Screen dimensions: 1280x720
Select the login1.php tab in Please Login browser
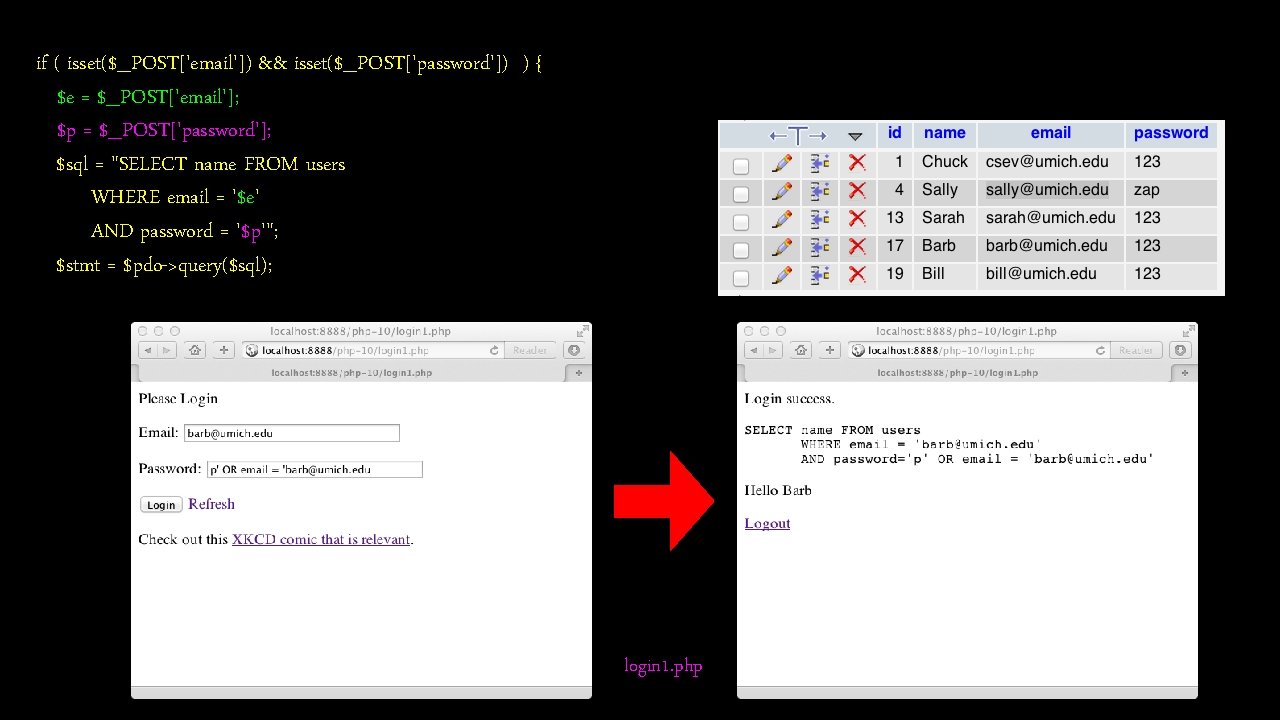coord(352,373)
